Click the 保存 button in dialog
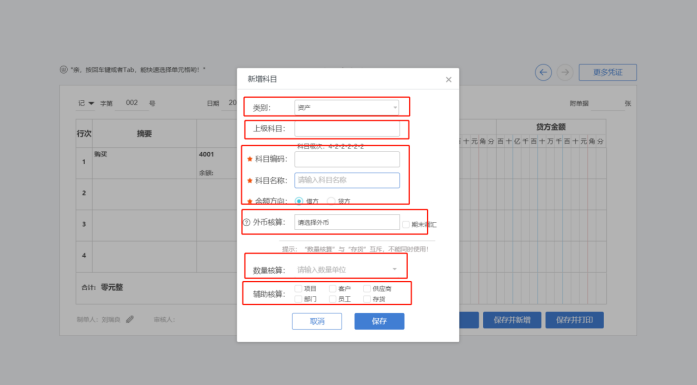Viewport: 697px width, 385px height. tap(379, 321)
